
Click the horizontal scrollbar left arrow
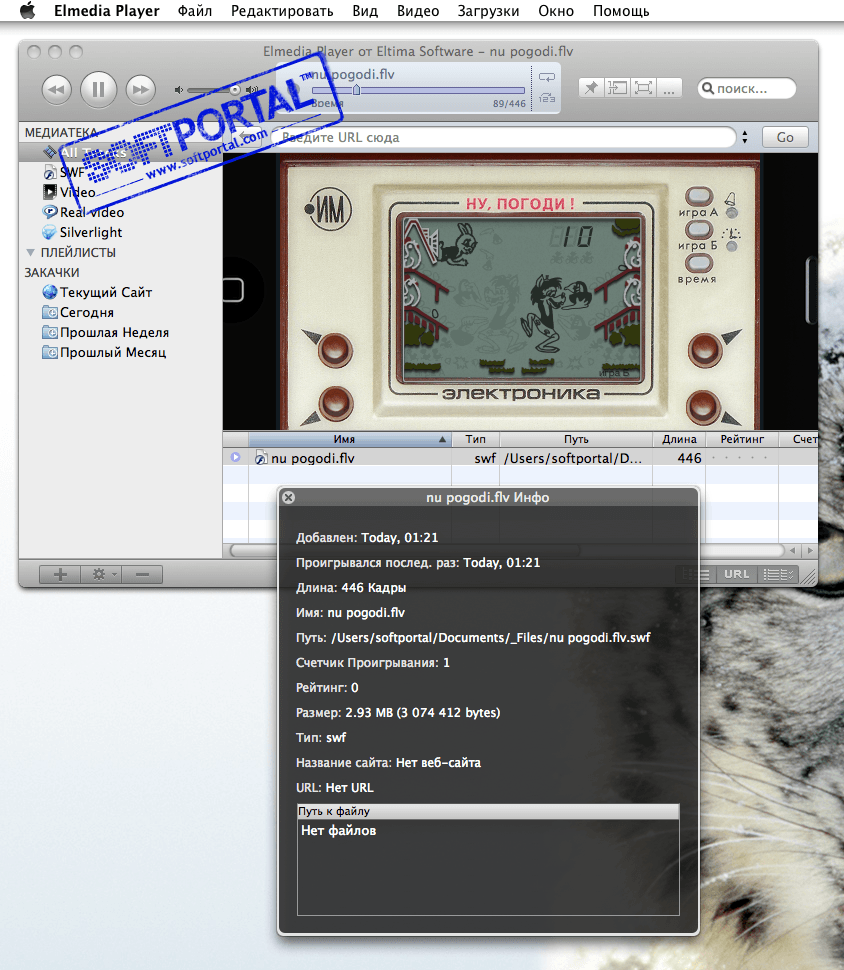point(793,550)
